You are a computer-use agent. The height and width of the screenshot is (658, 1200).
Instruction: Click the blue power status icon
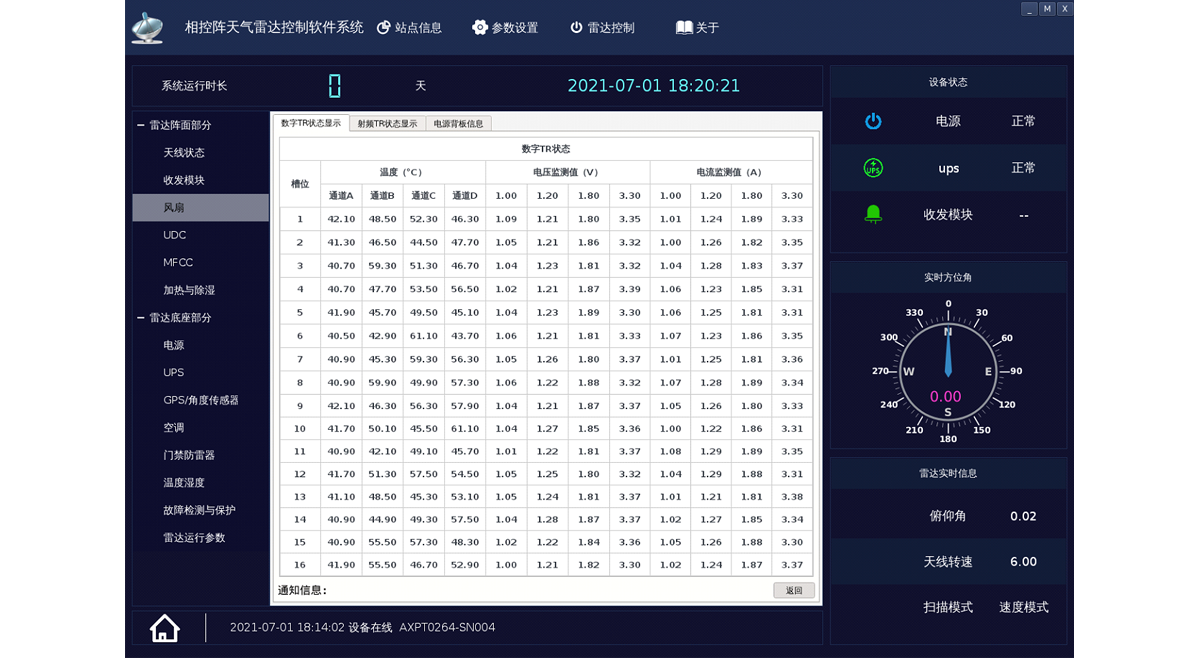coord(873,121)
